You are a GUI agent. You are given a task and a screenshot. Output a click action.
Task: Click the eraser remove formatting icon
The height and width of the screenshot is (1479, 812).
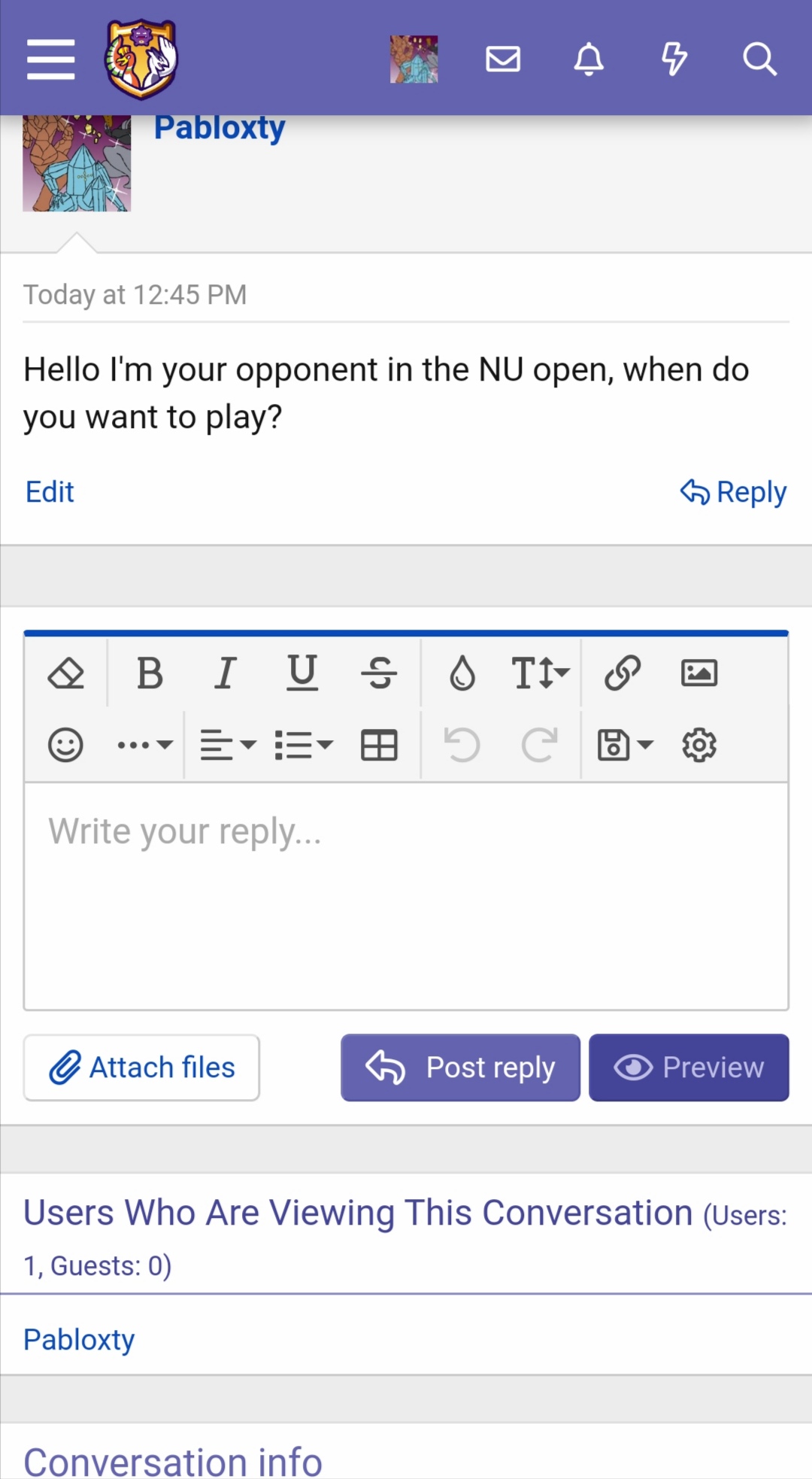point(66,673)
